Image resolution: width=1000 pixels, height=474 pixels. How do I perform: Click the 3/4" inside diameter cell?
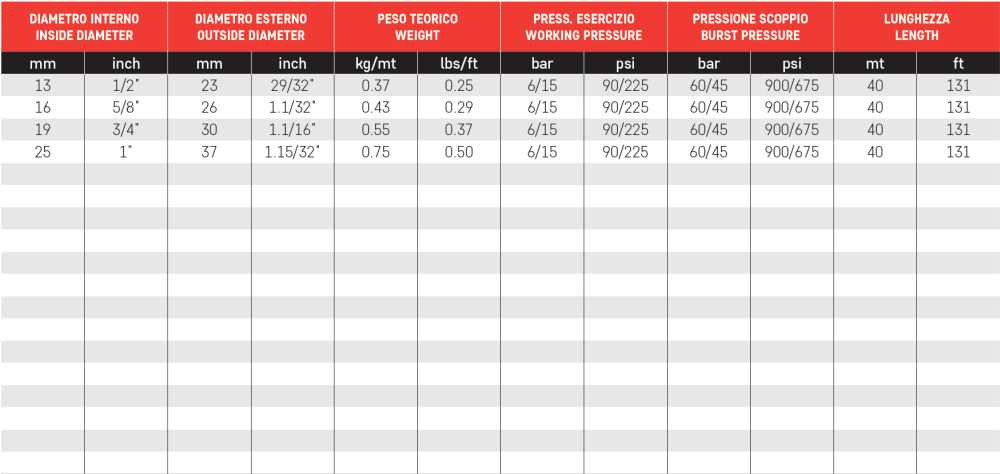[x=126, y=130]
